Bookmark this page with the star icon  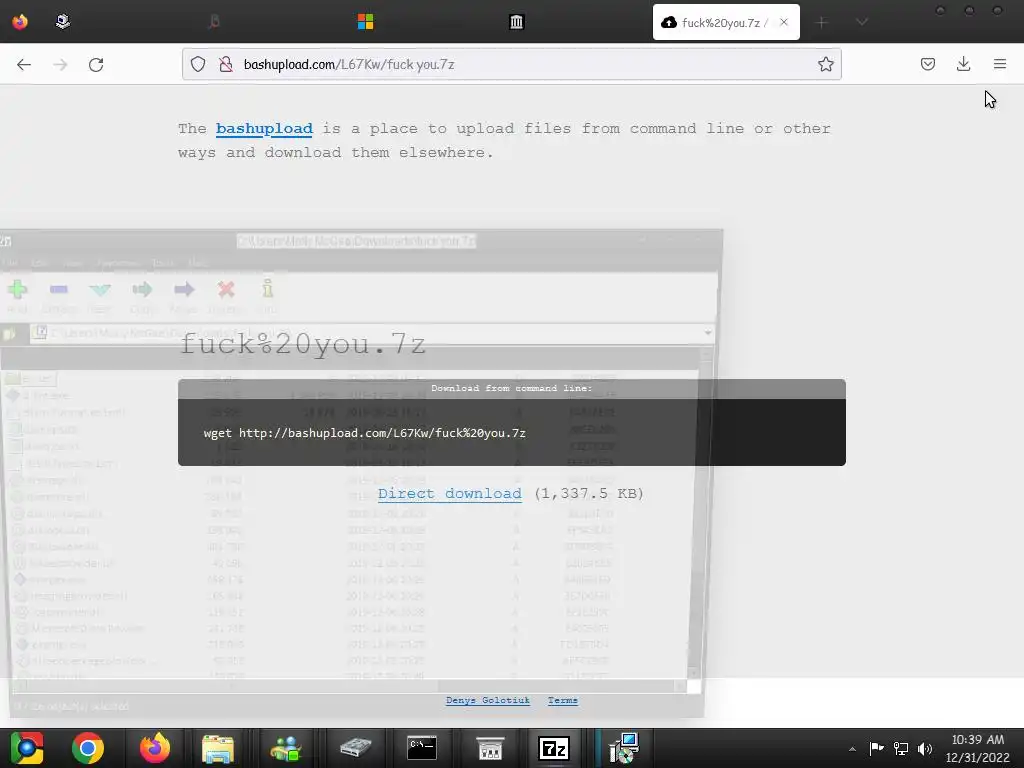(825, 64)
